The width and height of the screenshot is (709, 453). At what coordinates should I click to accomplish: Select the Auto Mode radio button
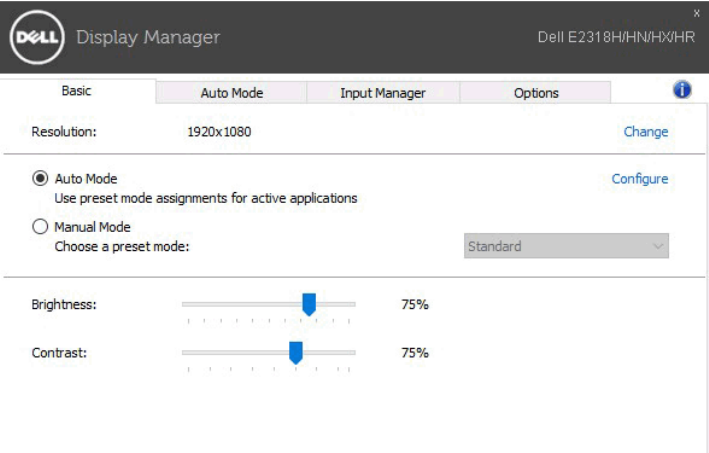click(40, 179)
